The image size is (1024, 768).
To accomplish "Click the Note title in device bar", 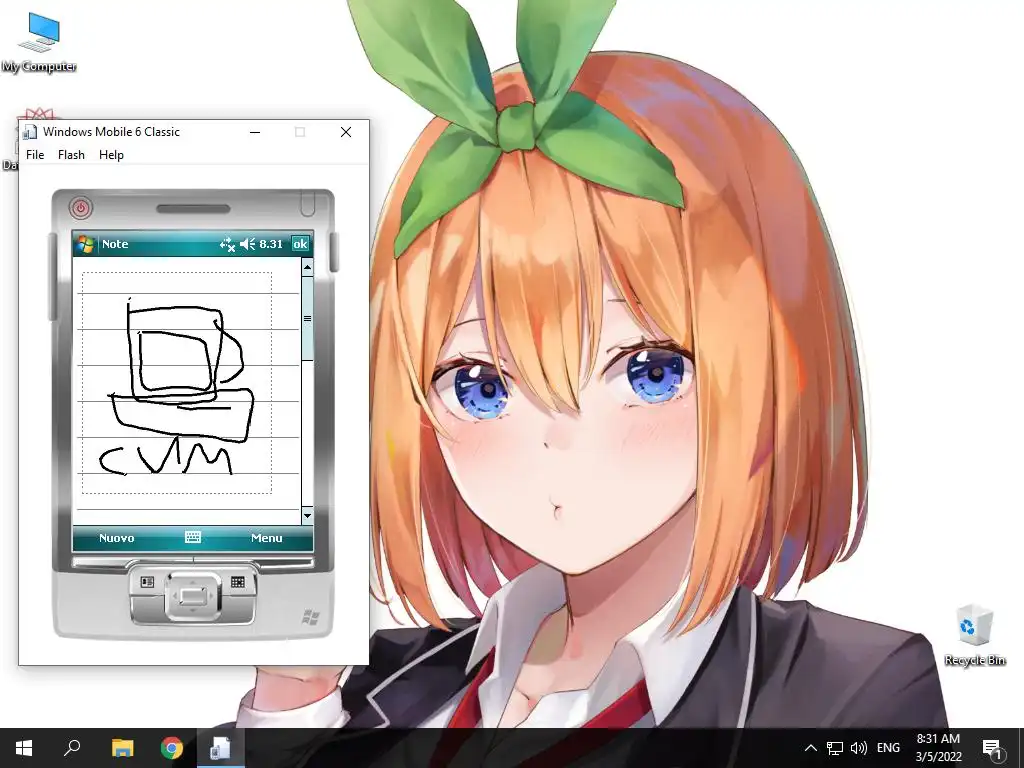I will click(x=115, y=244).
